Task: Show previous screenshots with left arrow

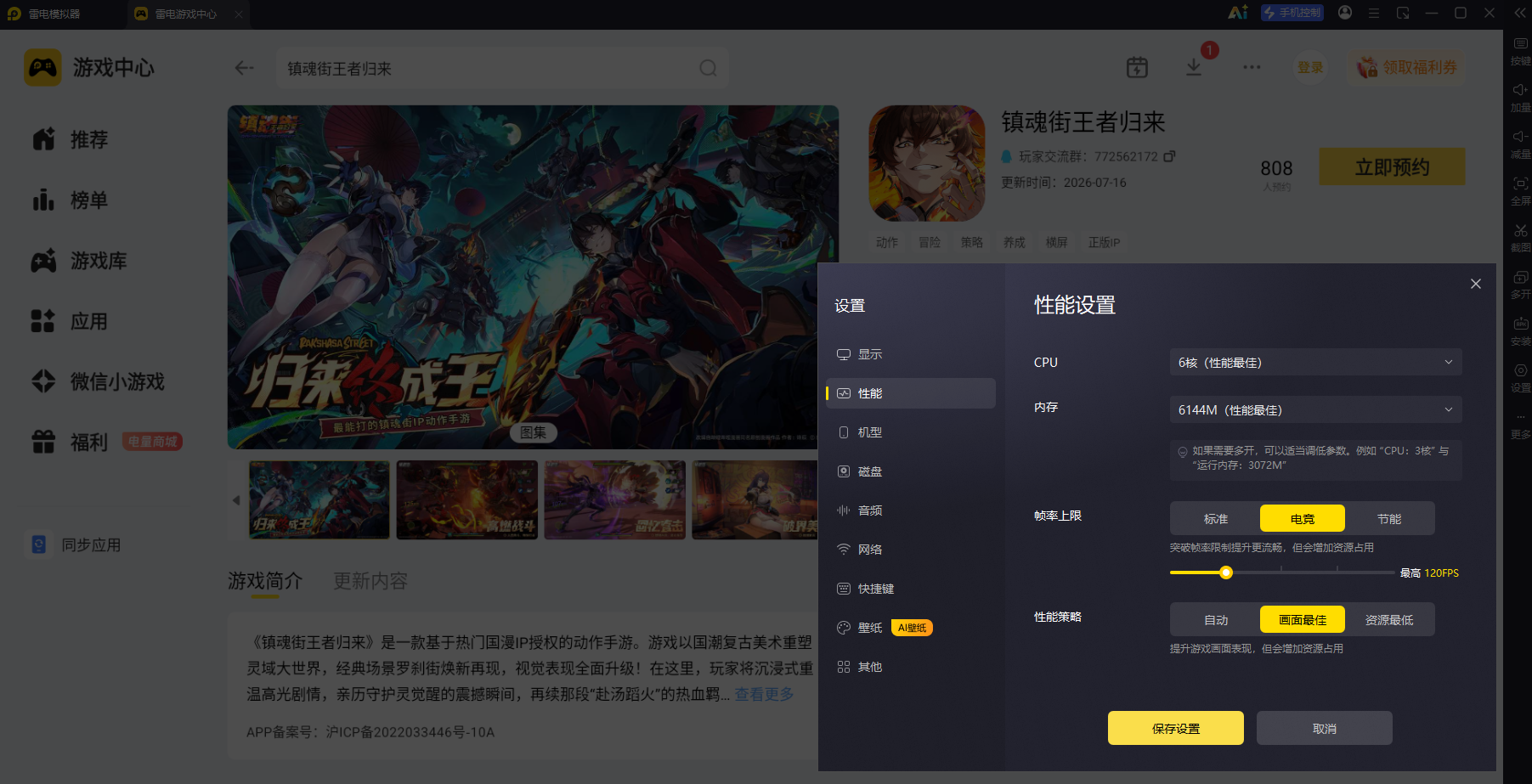Action: pos(236,500)
